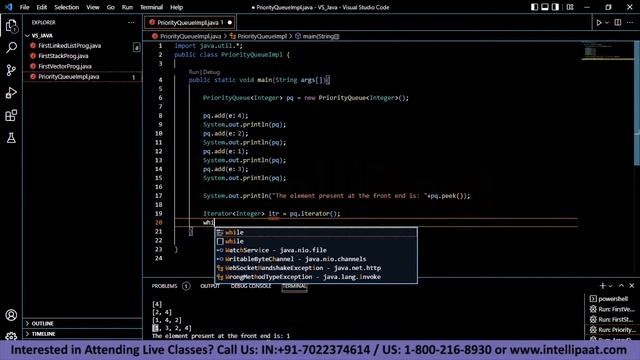Open the run options dropdown arrow
The width and height of the screenshot is (640, 360).
(607, 22)
